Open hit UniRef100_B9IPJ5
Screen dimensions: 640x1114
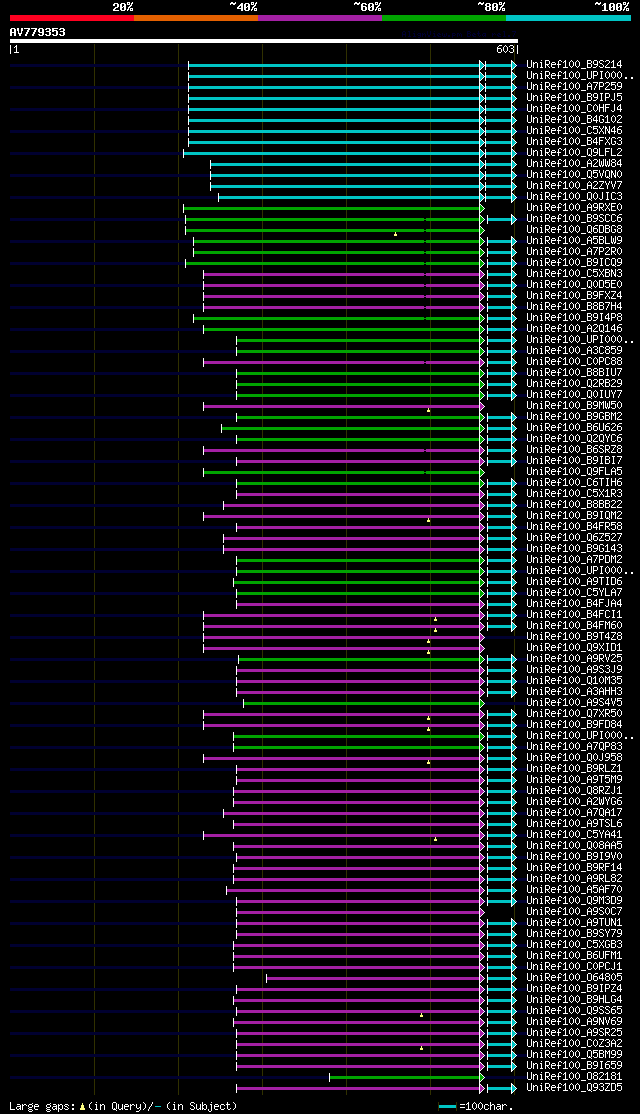(574, 97)
